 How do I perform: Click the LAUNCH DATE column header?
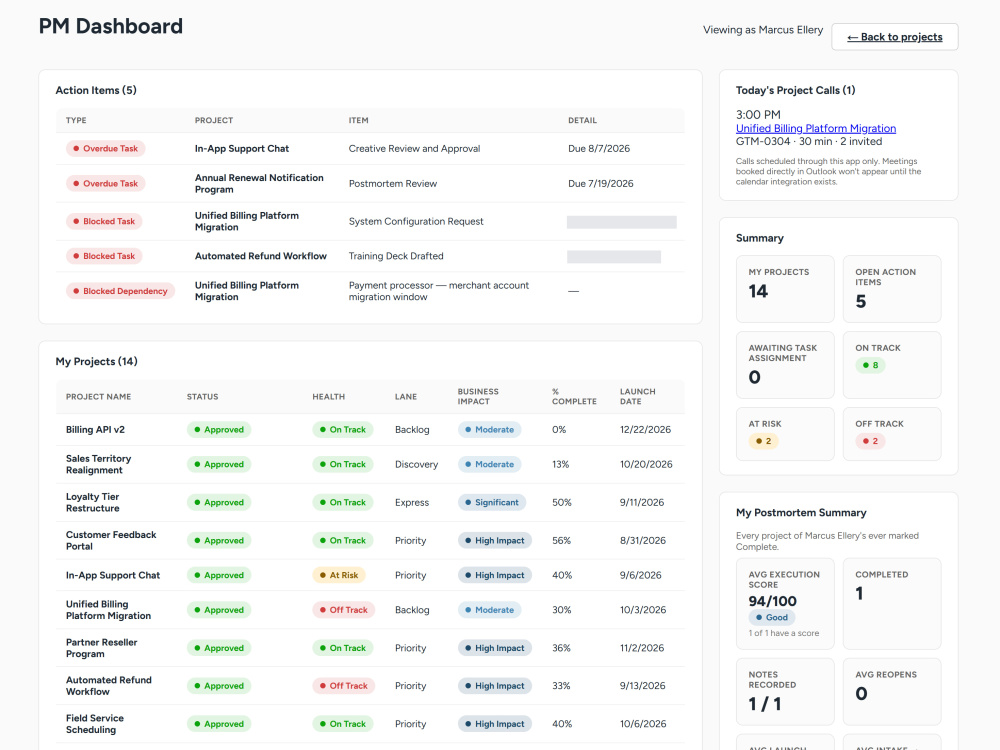(637, 397)
